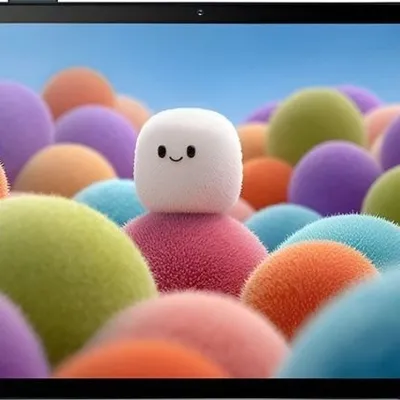400x400 pixels.
Task: Click the marshmallow's smiling mouth
Action: (x=176, y=159)
